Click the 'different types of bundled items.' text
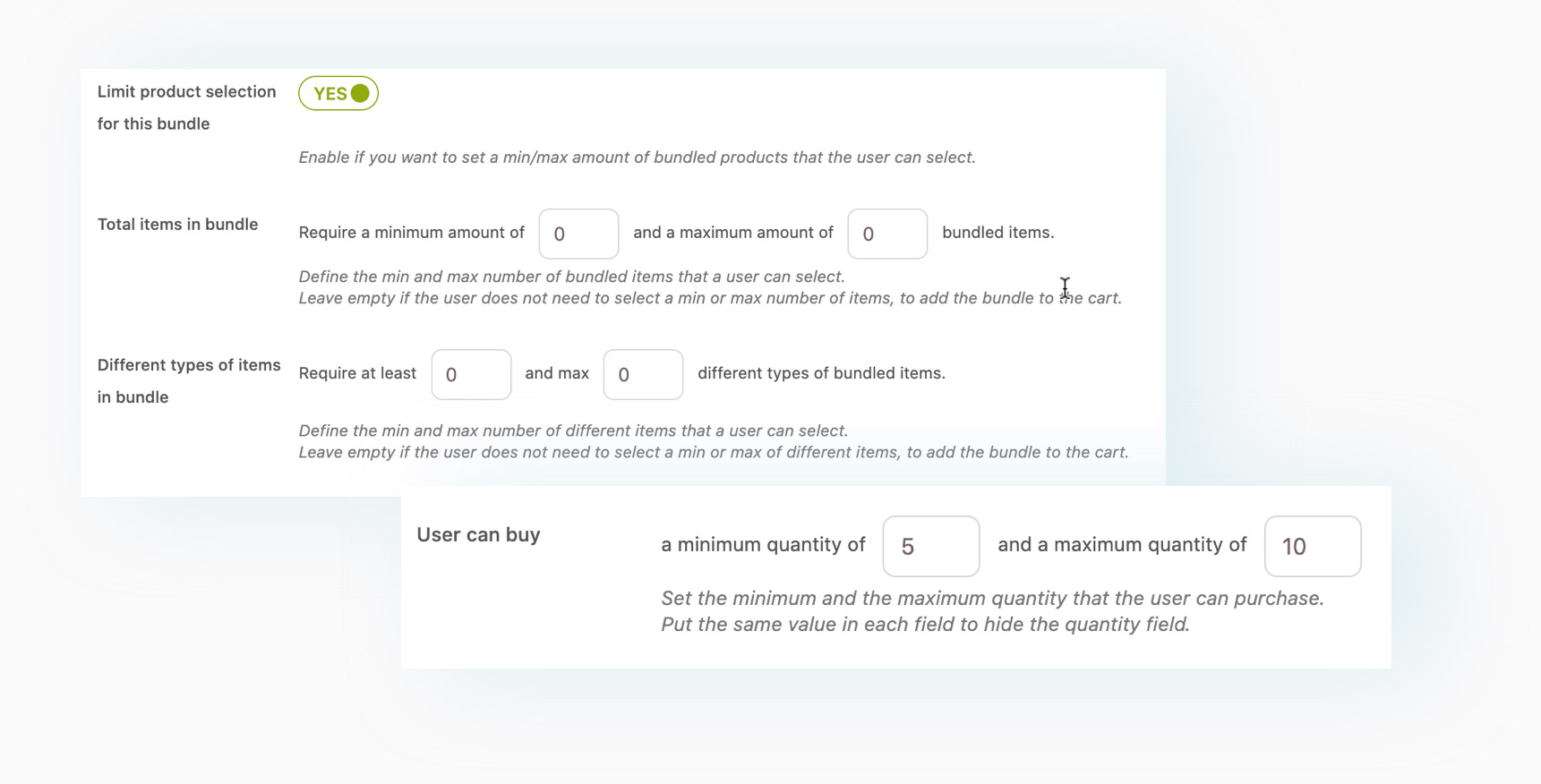 coord(821,373)
